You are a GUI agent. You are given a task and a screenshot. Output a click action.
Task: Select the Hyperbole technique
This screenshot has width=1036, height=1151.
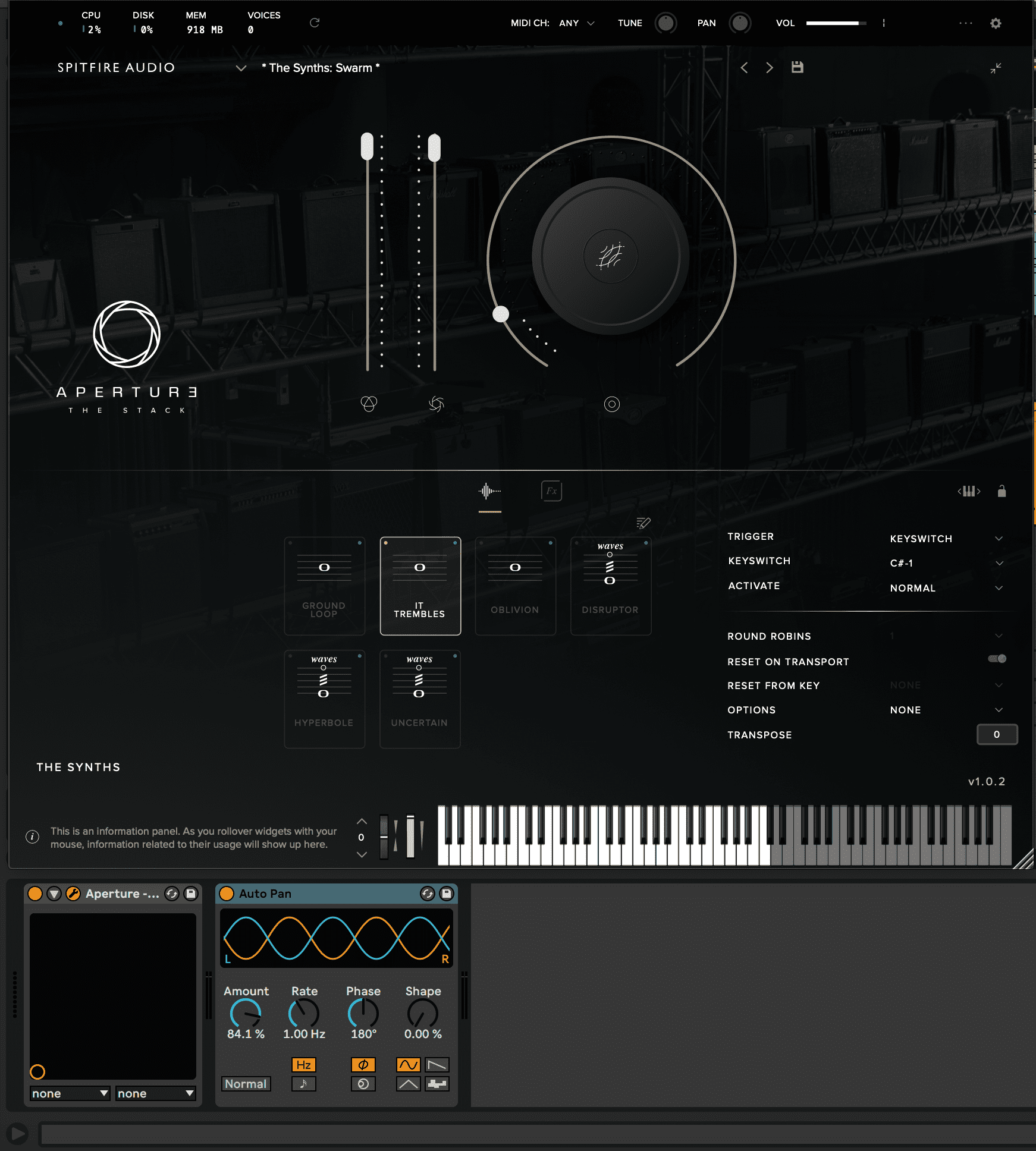[x=325, y=699]
